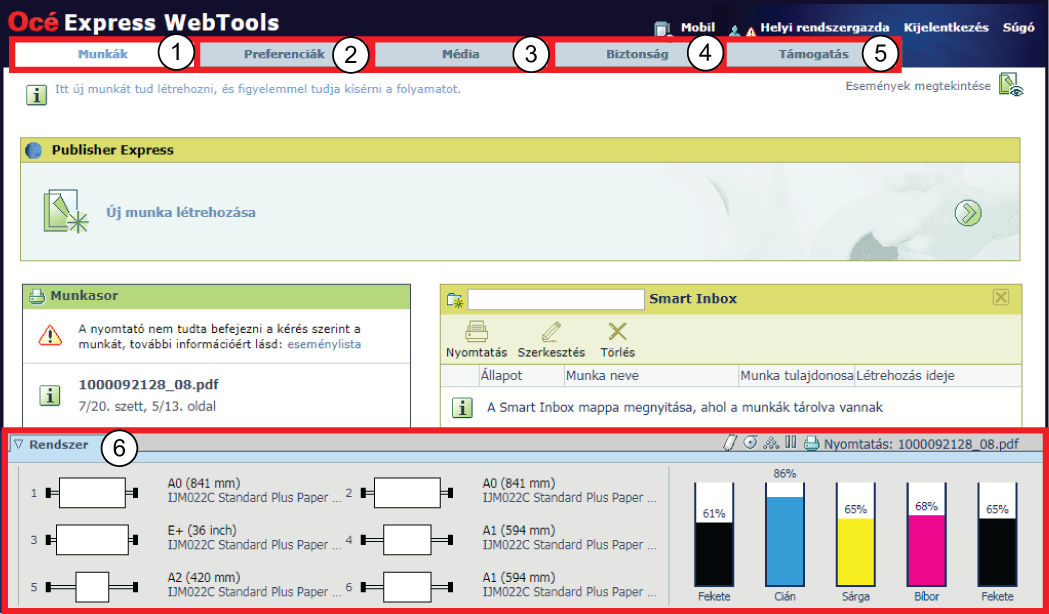Click the roll 5 media icon
The image size is (1049, 614).
[x=92, y=587]
